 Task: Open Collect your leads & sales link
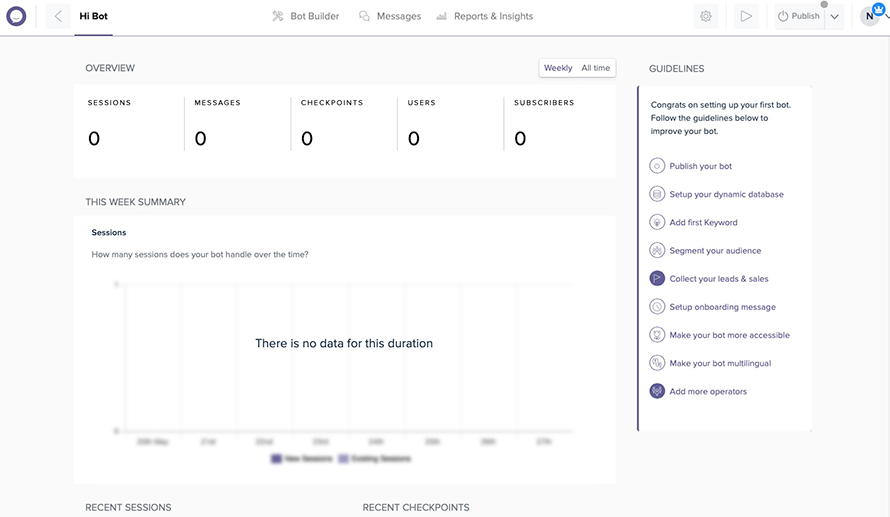coord(719,279)
